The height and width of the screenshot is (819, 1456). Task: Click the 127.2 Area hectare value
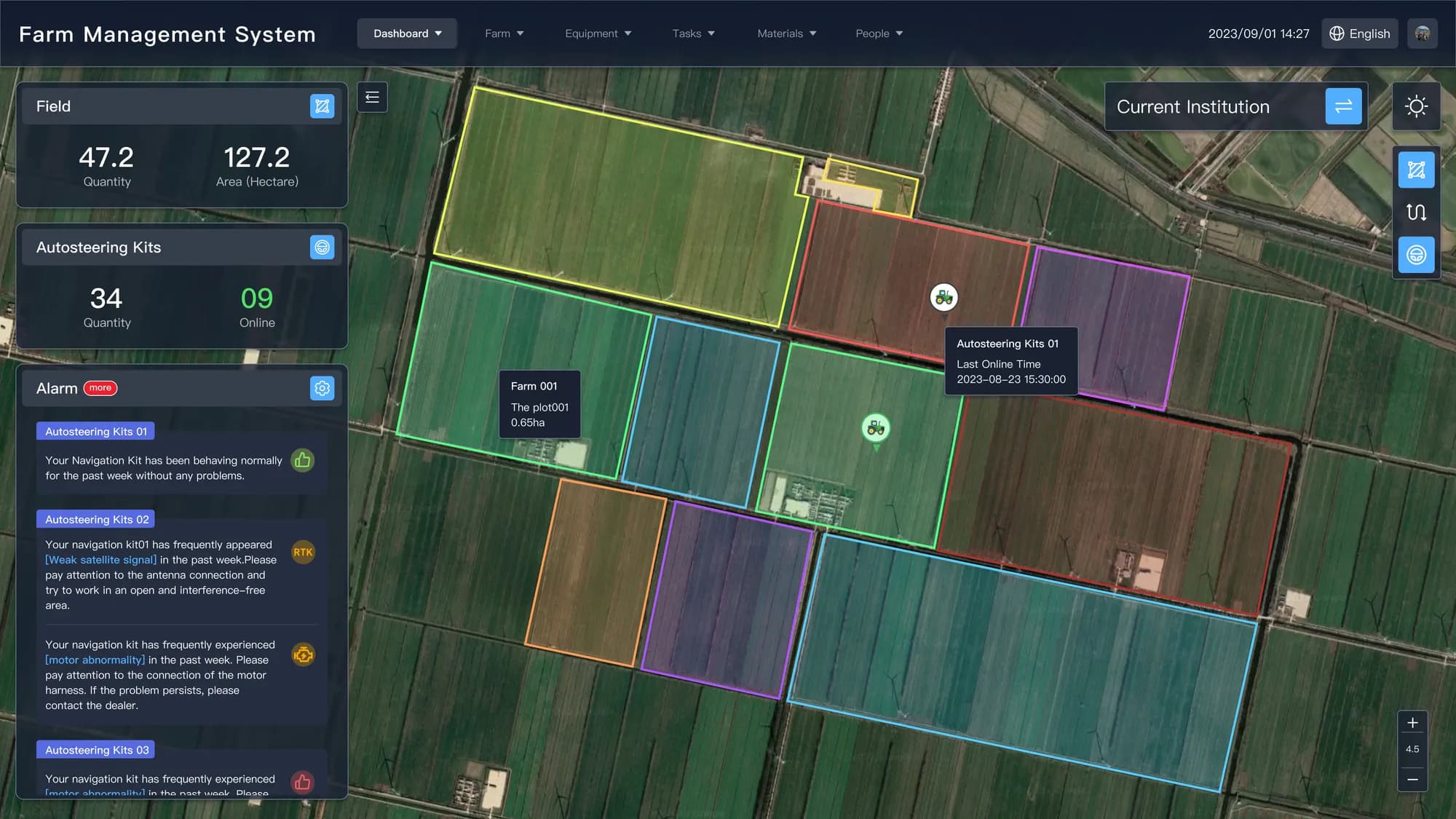(257, 157)
